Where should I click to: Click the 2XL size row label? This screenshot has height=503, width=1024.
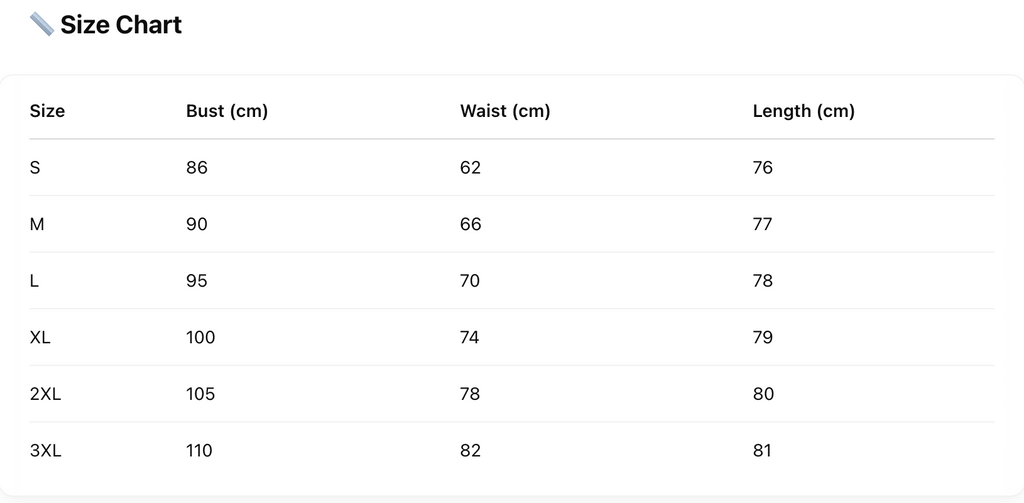45,394
